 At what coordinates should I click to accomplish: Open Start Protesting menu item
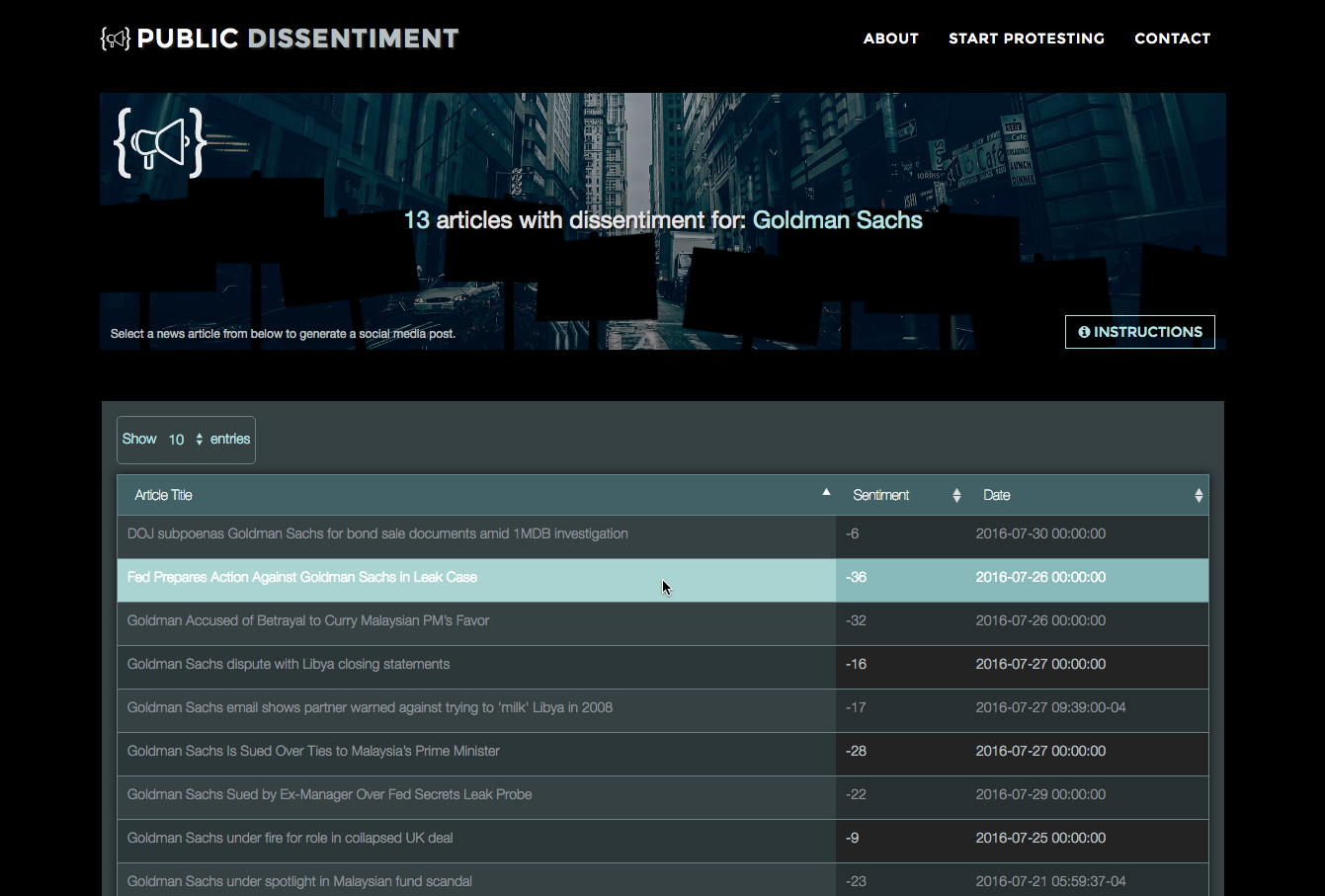coord(1027,39)
